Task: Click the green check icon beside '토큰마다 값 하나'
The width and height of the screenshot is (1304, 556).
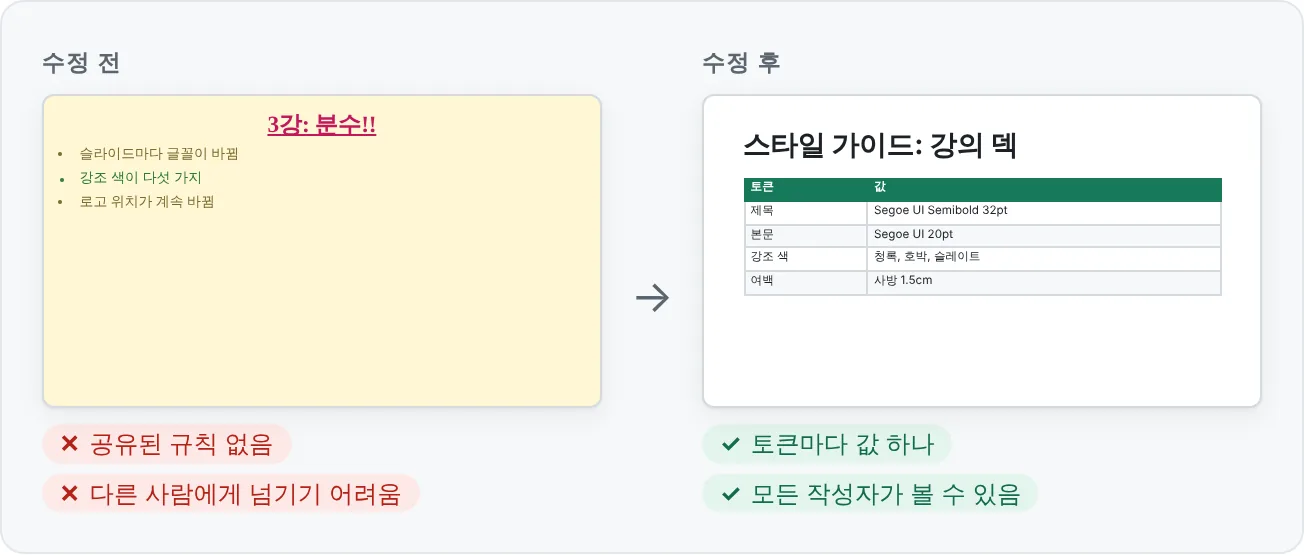Action: pyautogui.click(x=730, y=445)
